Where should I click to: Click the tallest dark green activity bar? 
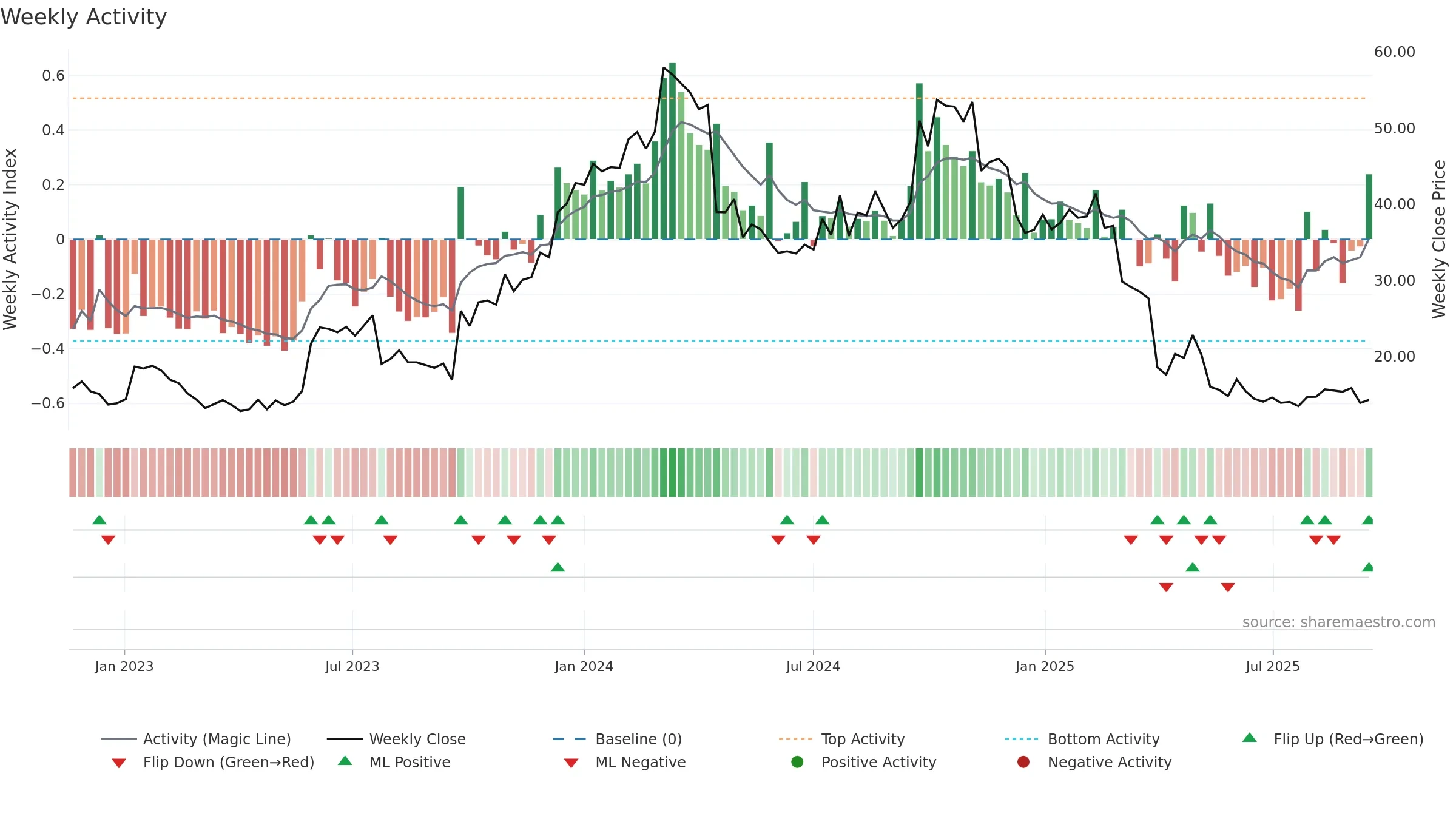[672, 151]
